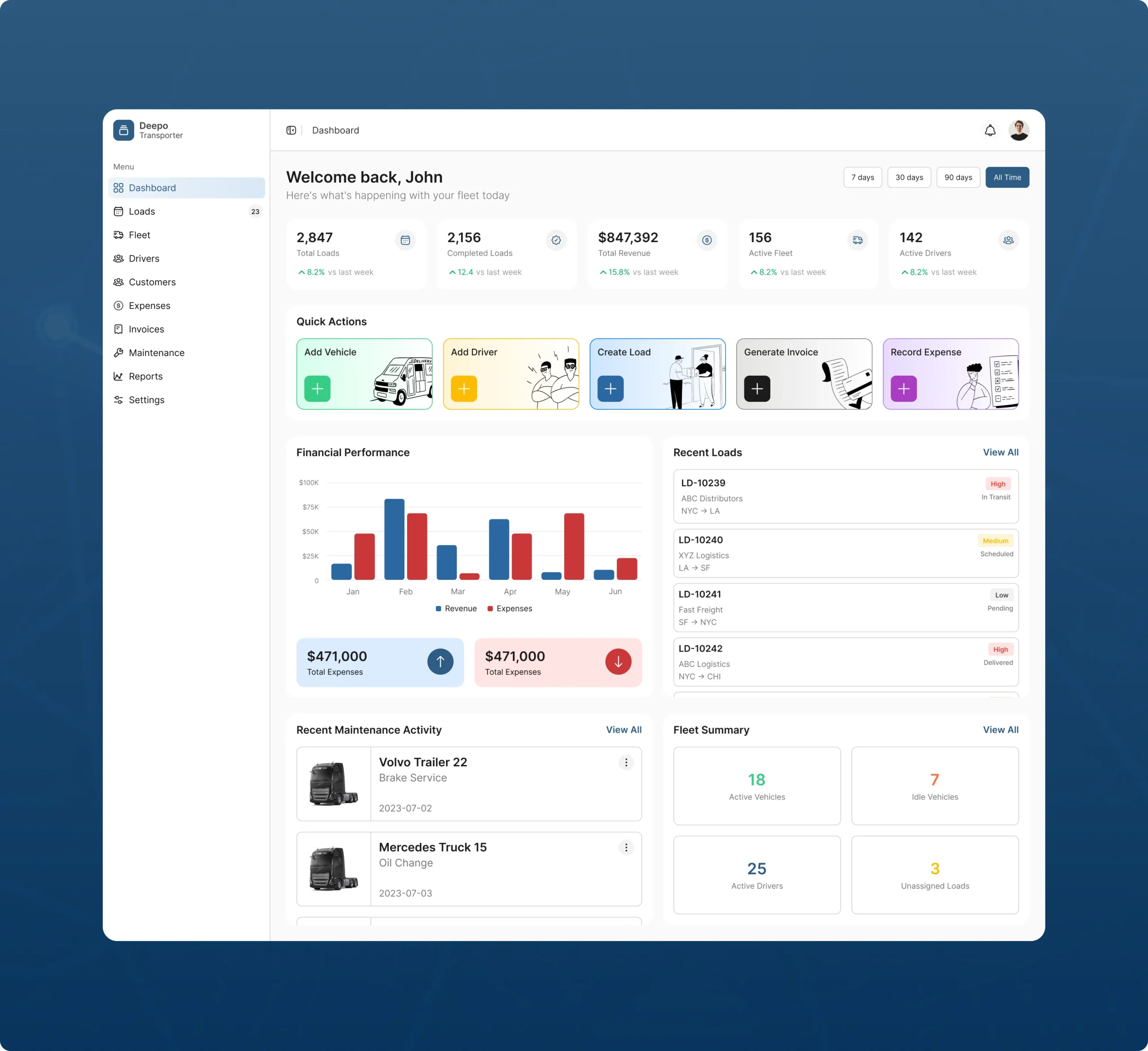This screenshot has height=1051, width=1148.
Task: Click View All in Recent Loads
Action: [1000, 452]
